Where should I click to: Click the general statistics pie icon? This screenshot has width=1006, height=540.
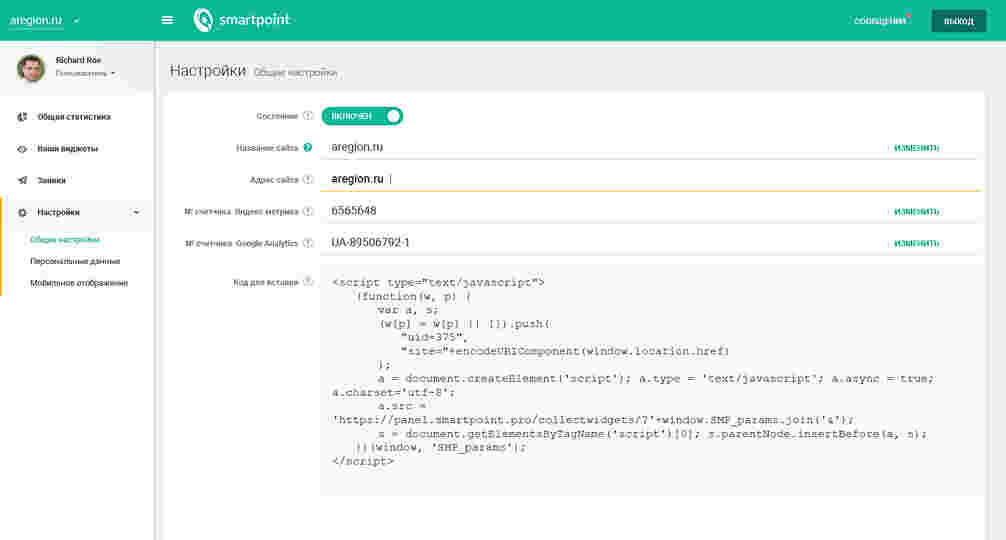[x=22, y=117]
